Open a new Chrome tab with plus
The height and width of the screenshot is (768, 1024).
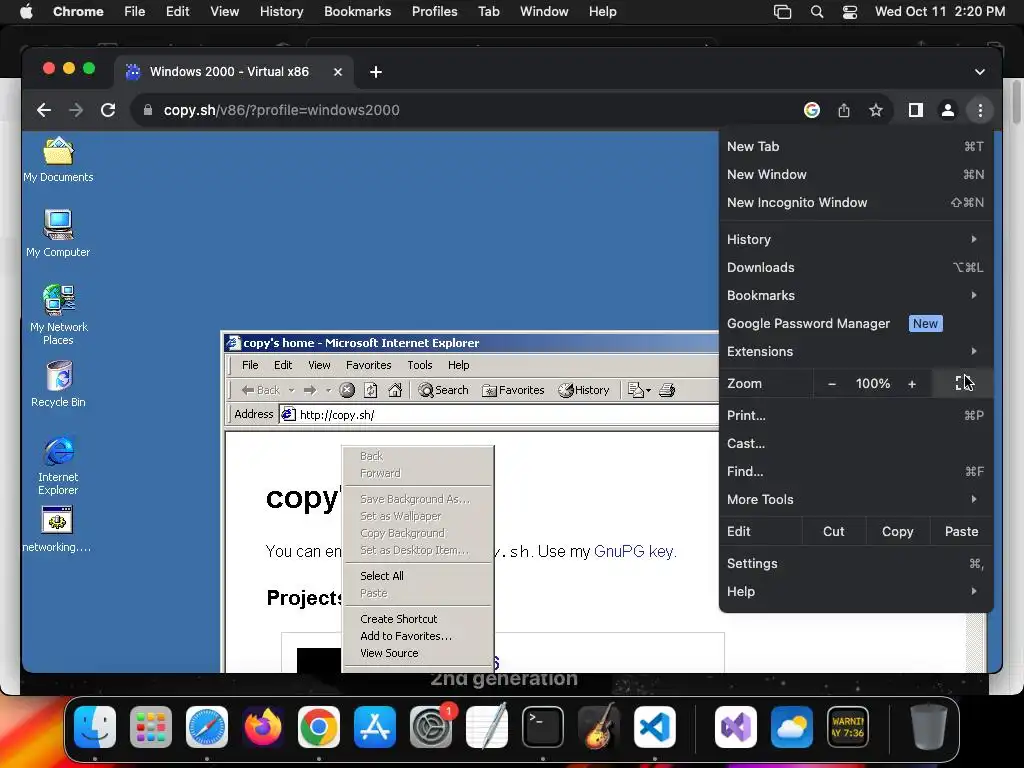coord(376,72)
